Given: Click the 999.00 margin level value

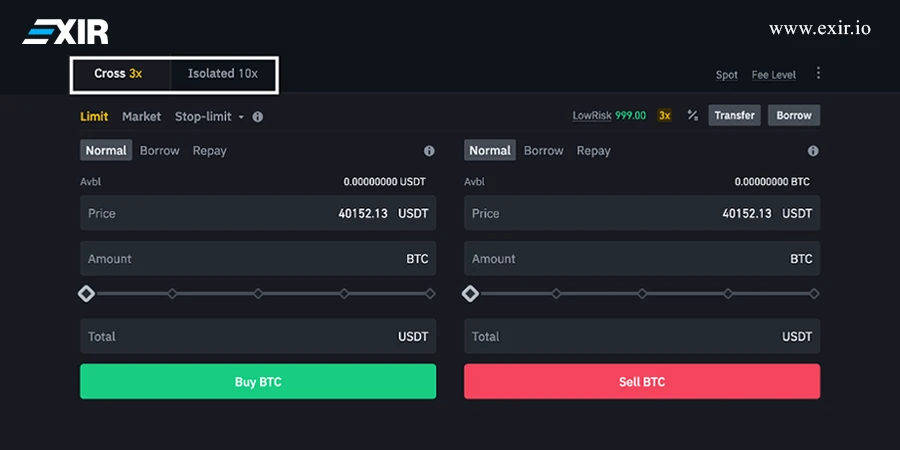Looking at the screenshot, I should tap(631, 115).
